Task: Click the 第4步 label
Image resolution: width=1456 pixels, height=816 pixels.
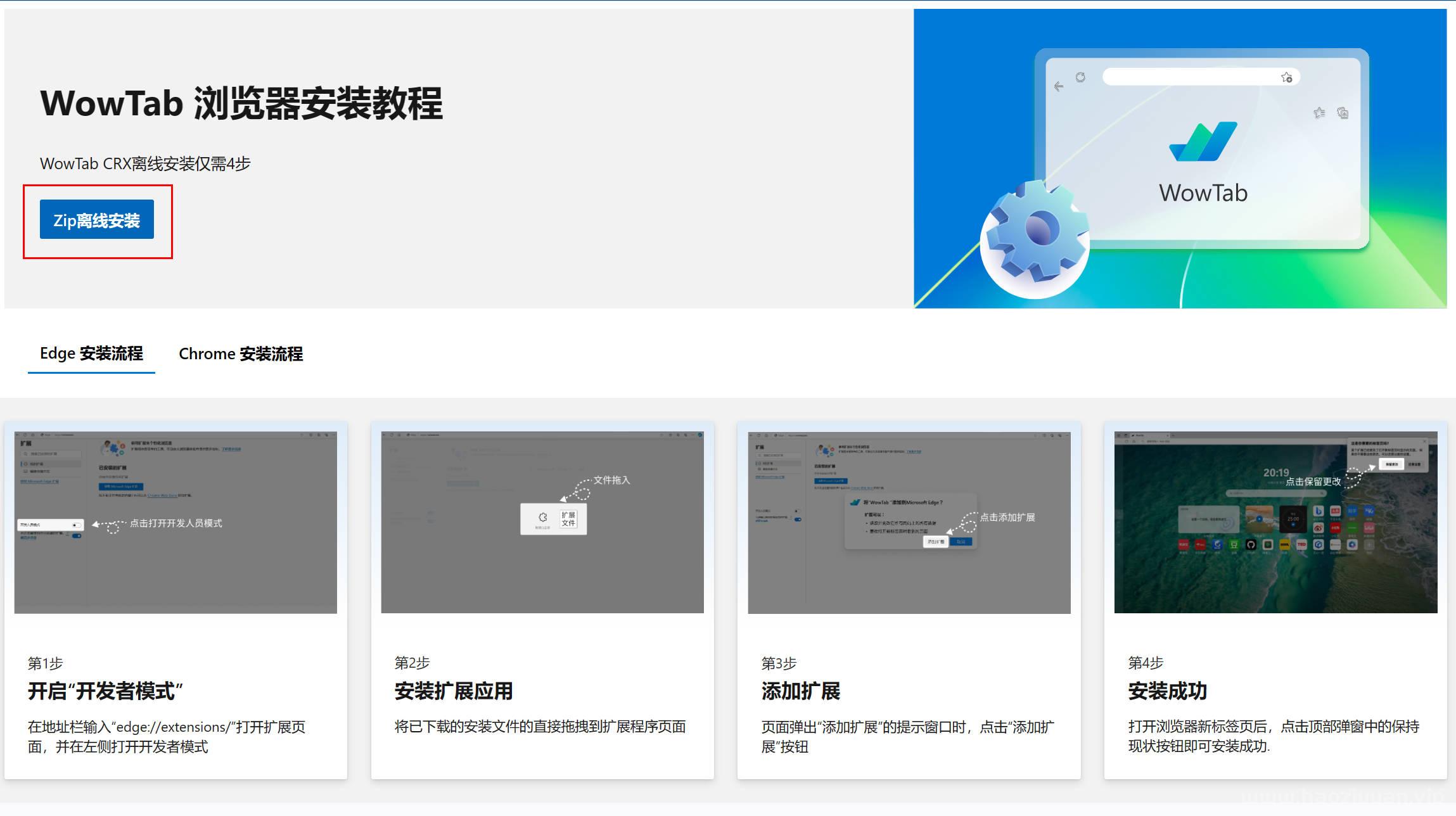Action: pyautogui.click(x=1146, y=663)
